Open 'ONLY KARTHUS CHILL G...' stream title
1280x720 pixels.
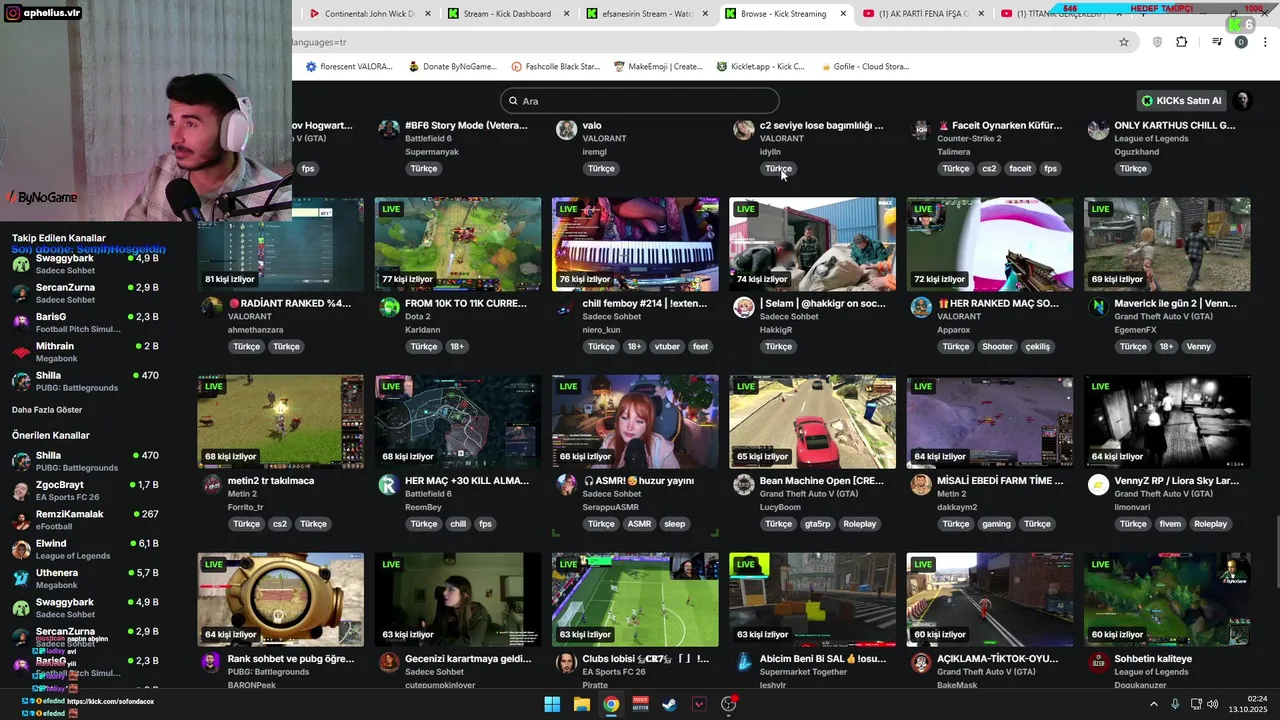1175,126
